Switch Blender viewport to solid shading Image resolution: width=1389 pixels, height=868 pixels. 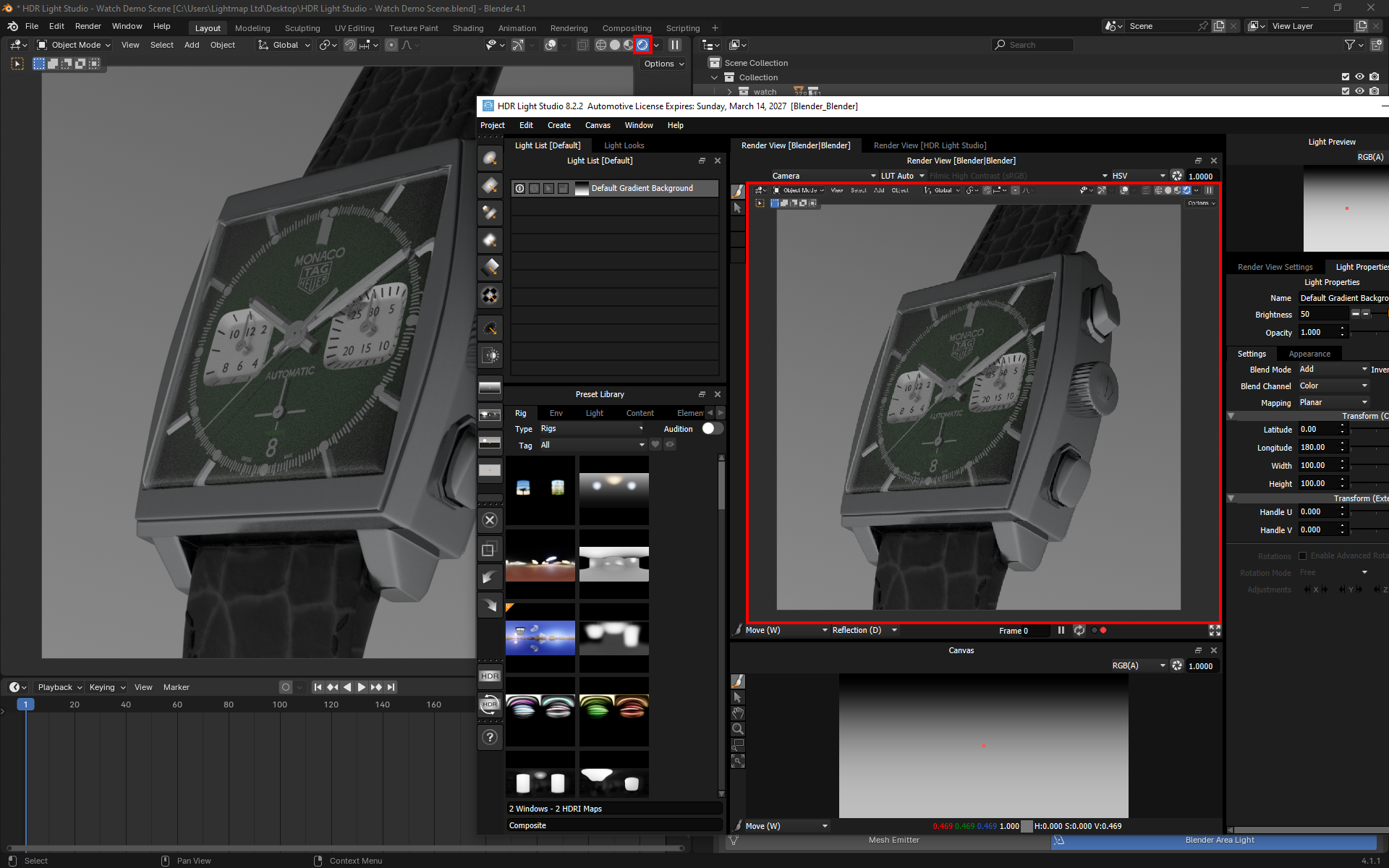pos(615,45)
